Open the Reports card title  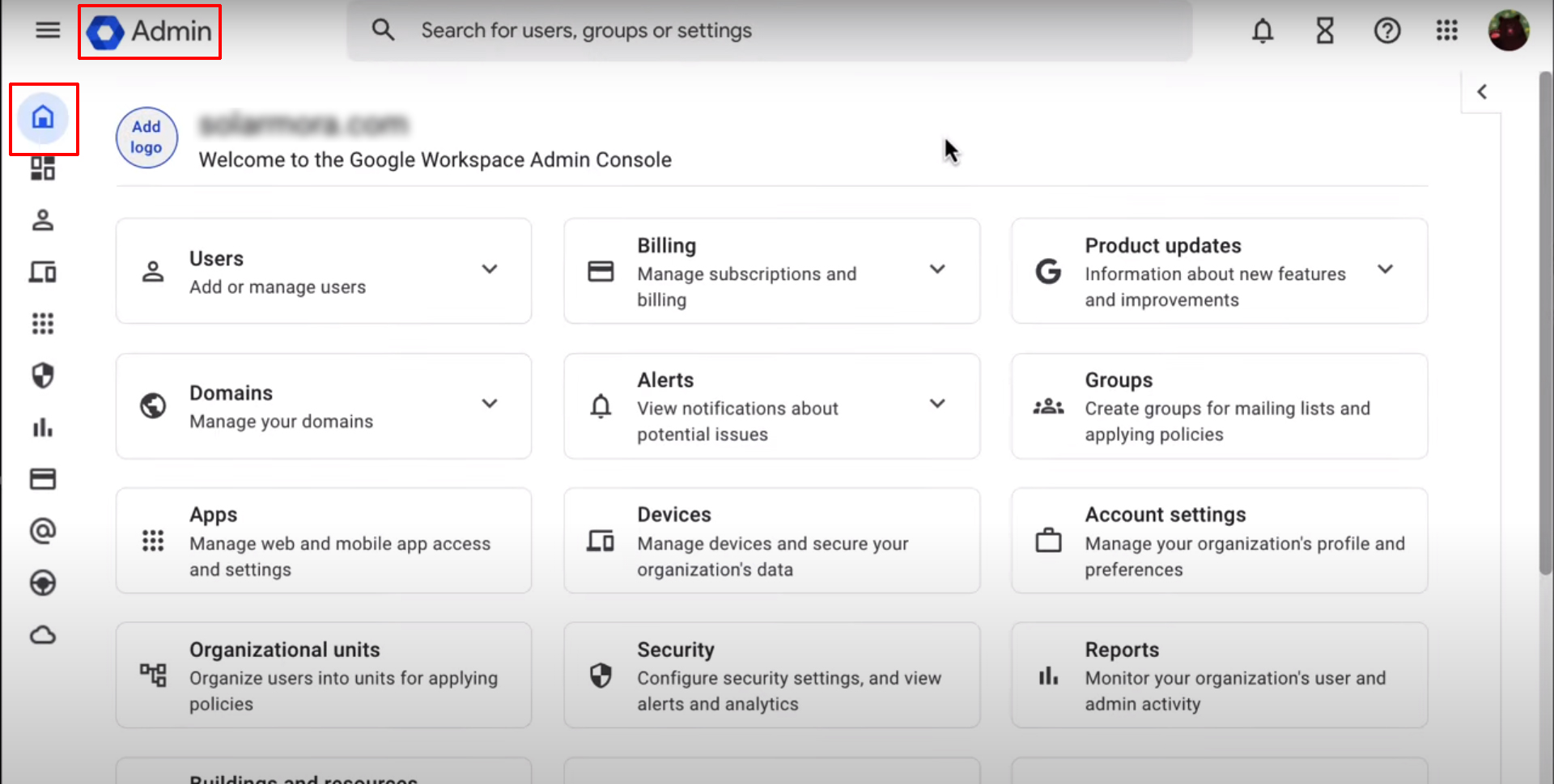tap(1122, 650)
